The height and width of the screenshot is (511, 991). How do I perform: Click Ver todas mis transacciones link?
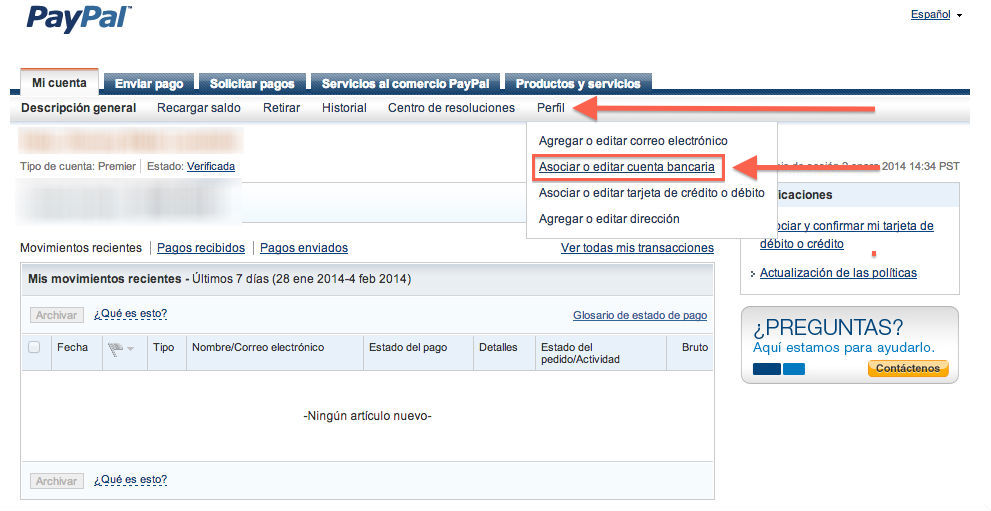637,248
